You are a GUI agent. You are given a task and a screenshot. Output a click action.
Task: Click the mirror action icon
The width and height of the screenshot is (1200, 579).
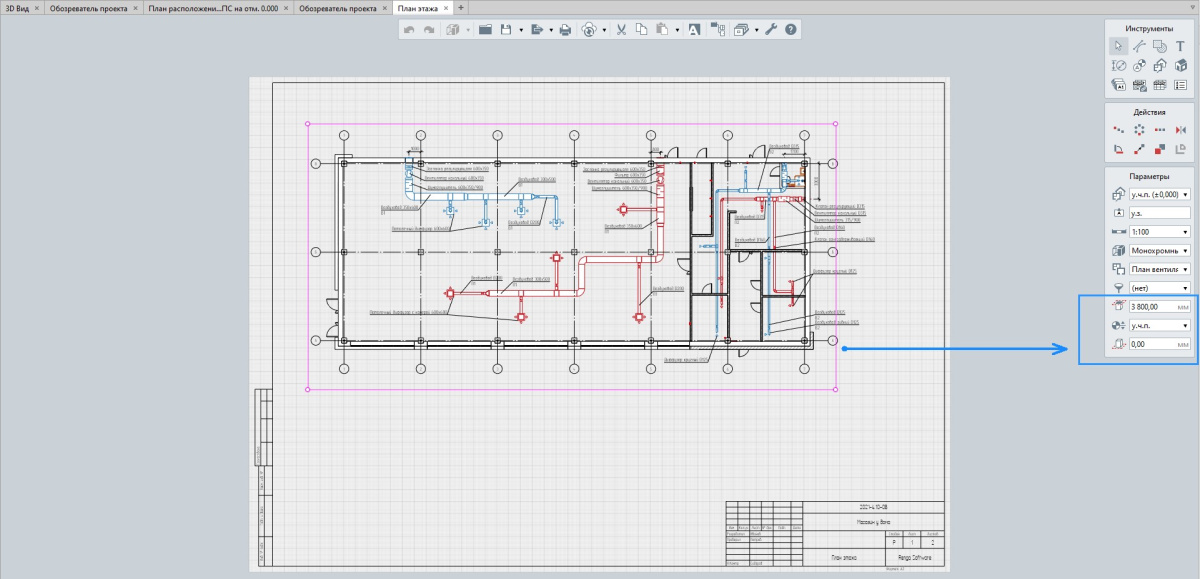point(1180,130)
